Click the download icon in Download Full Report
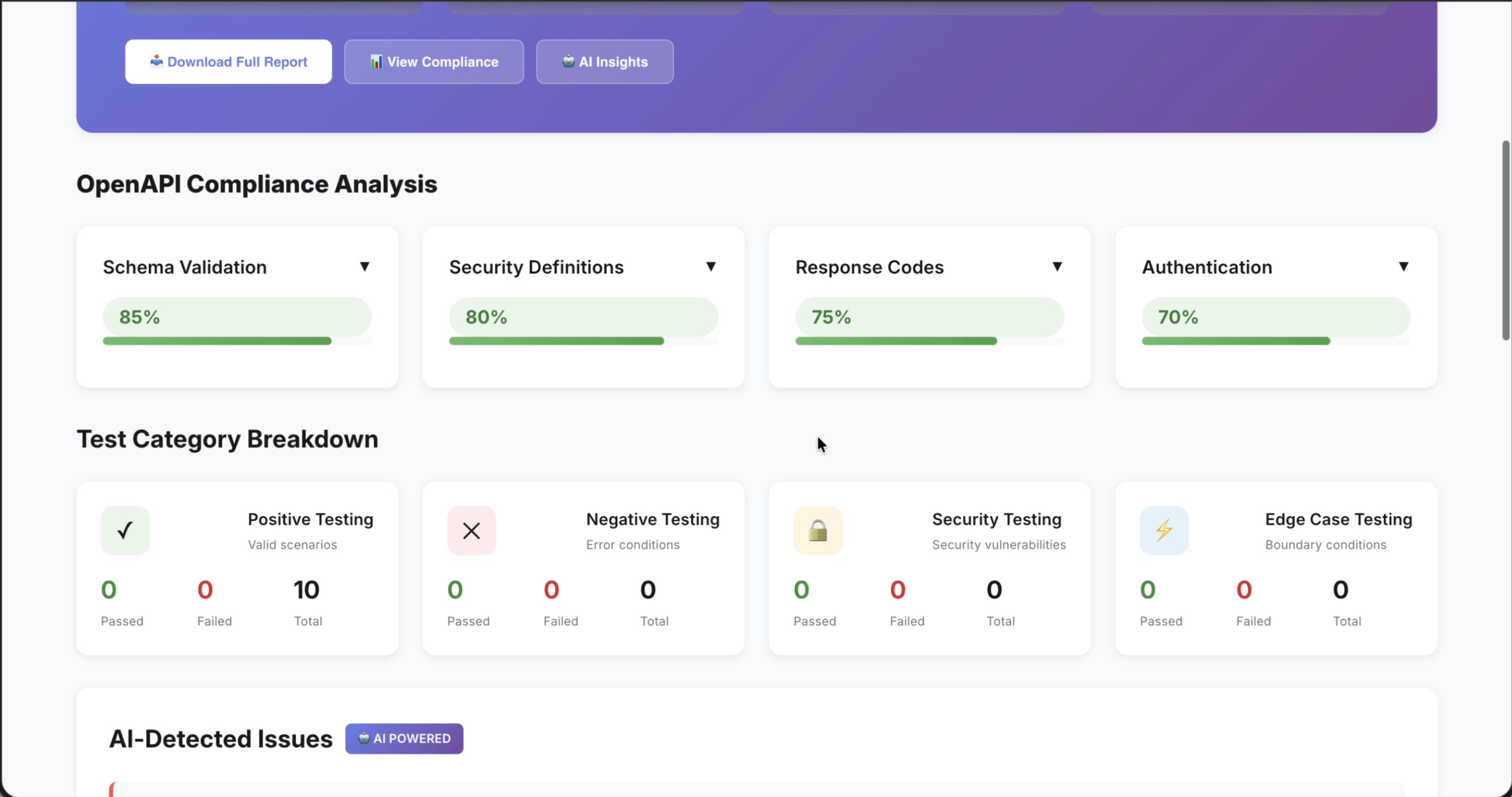Screen dimensions: 1512x797 pyautogui.click(x=156, y=61)
